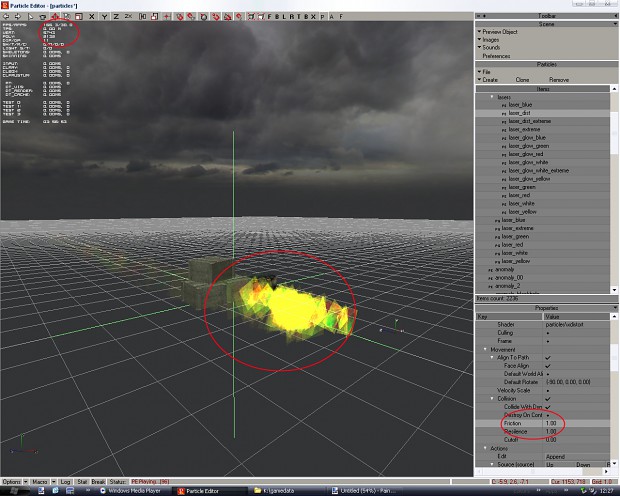
Task: Choose the select pointer tool
Action: point(30,17)
